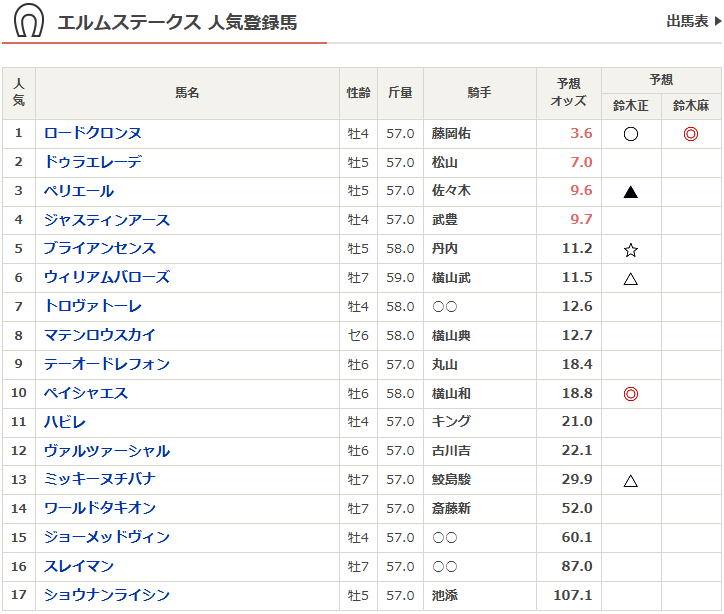This screenshot has height=614, width=724.
Task: Click jockey name 武豊
Action: [x=445, y=220]
